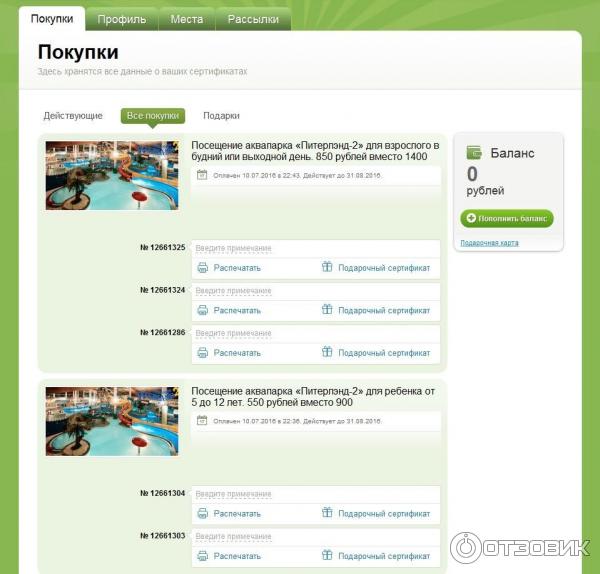The image size is (600, 574).
Task: Click note field for certificate № 12661304
Action: pos(316,494)
